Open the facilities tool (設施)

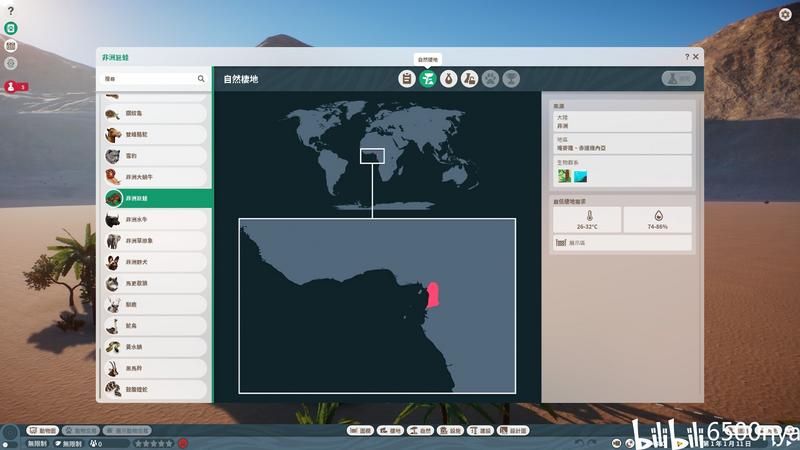(x=451, y=431)
